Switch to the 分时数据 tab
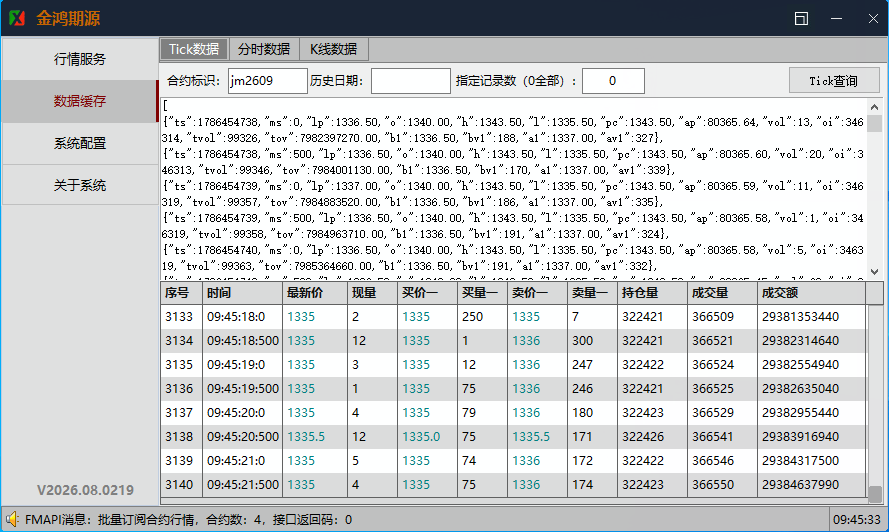The image size is (889, 532). pyautogui.click(x=264, y=49)
